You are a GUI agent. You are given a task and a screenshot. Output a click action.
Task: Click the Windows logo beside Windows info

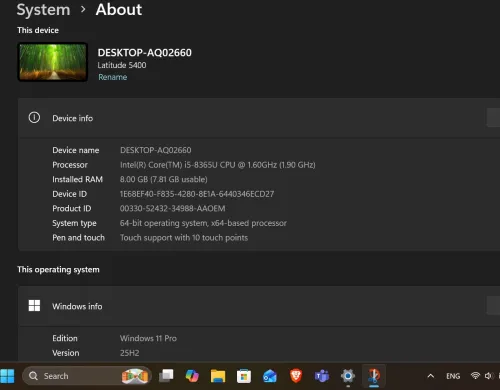pyautogui.click(x=34, y=306)
